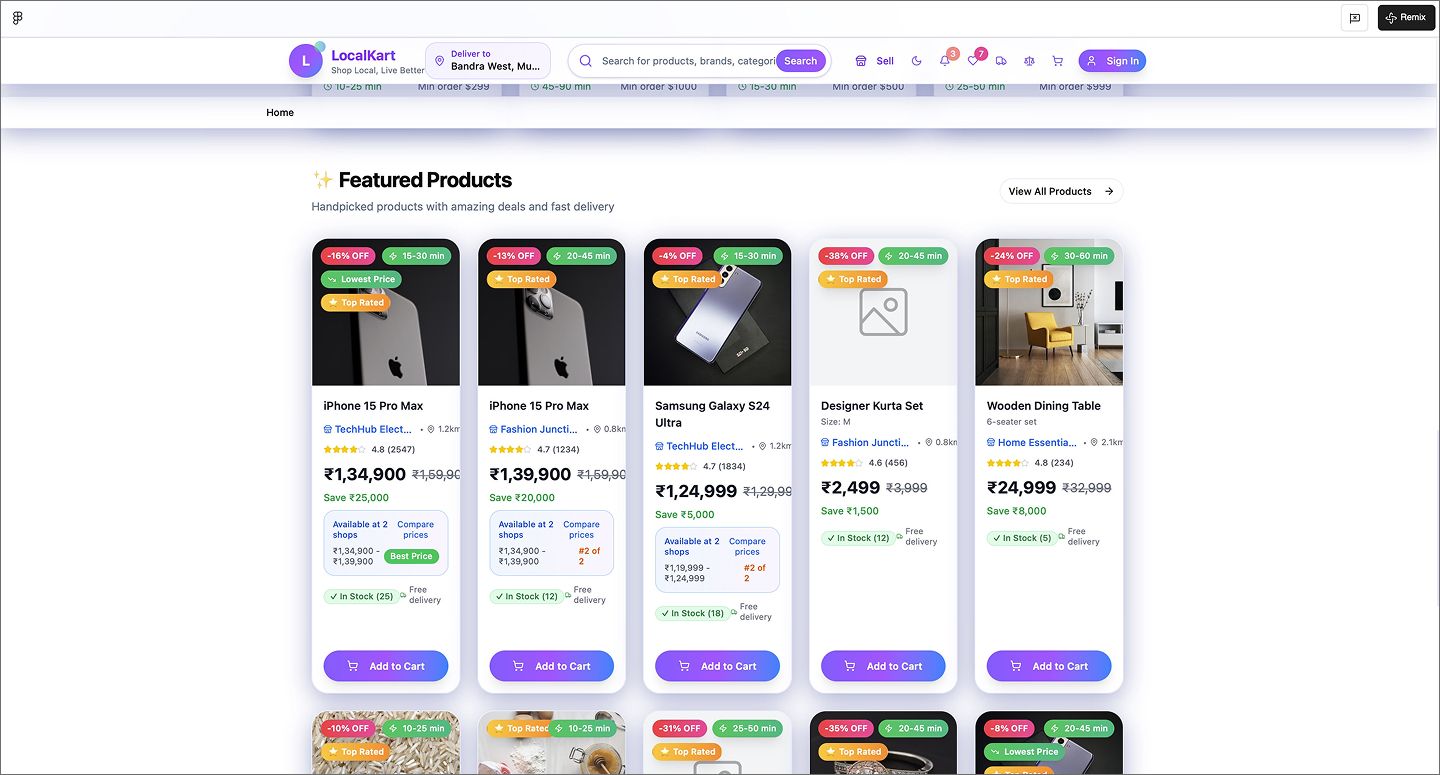Toggle dark mode moon icon
This screenshot has height=775, width=1440.
click(x=917, y=61)
